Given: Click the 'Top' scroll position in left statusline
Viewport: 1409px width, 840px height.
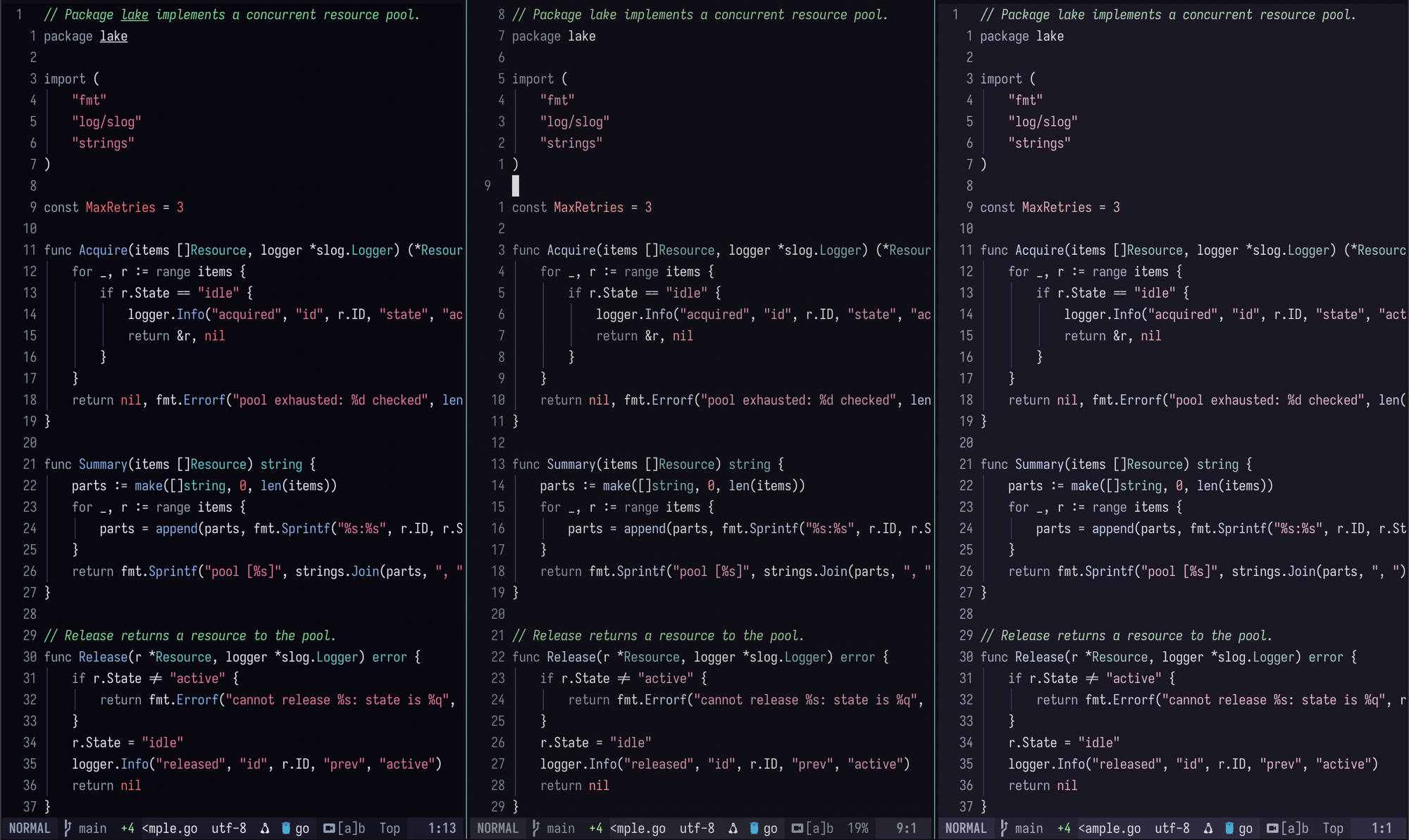Looking at the screenshot, I should [390, 828].
